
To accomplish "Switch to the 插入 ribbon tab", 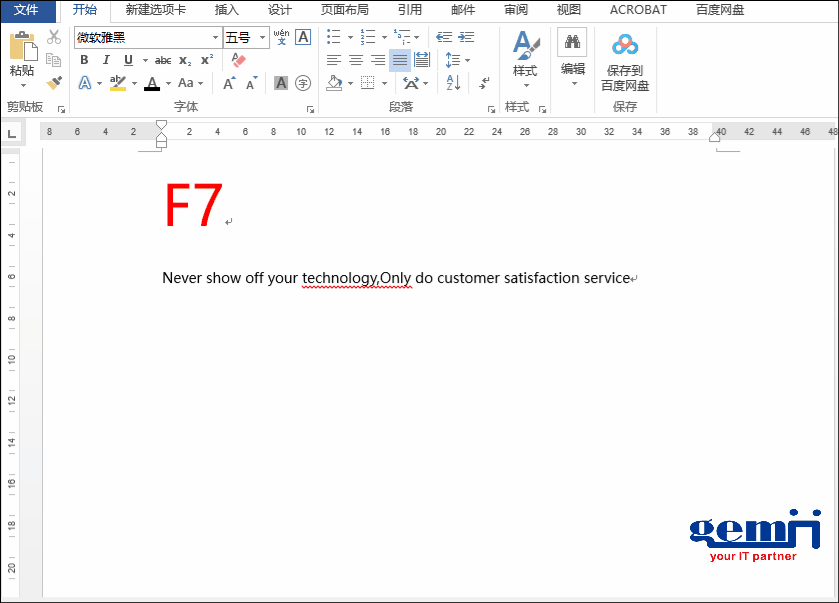I will (226, 10).
